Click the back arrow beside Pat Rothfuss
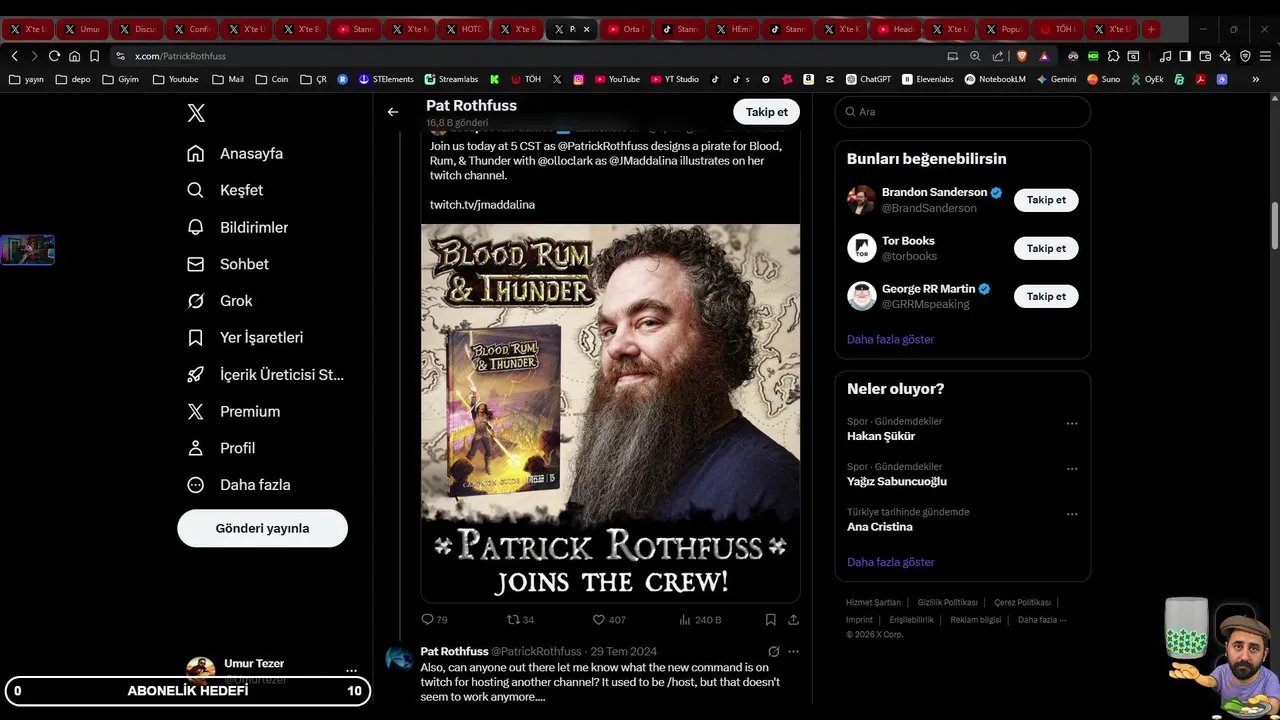The height and width of the screenshot is (720, 1280). [x=393, y=112]
